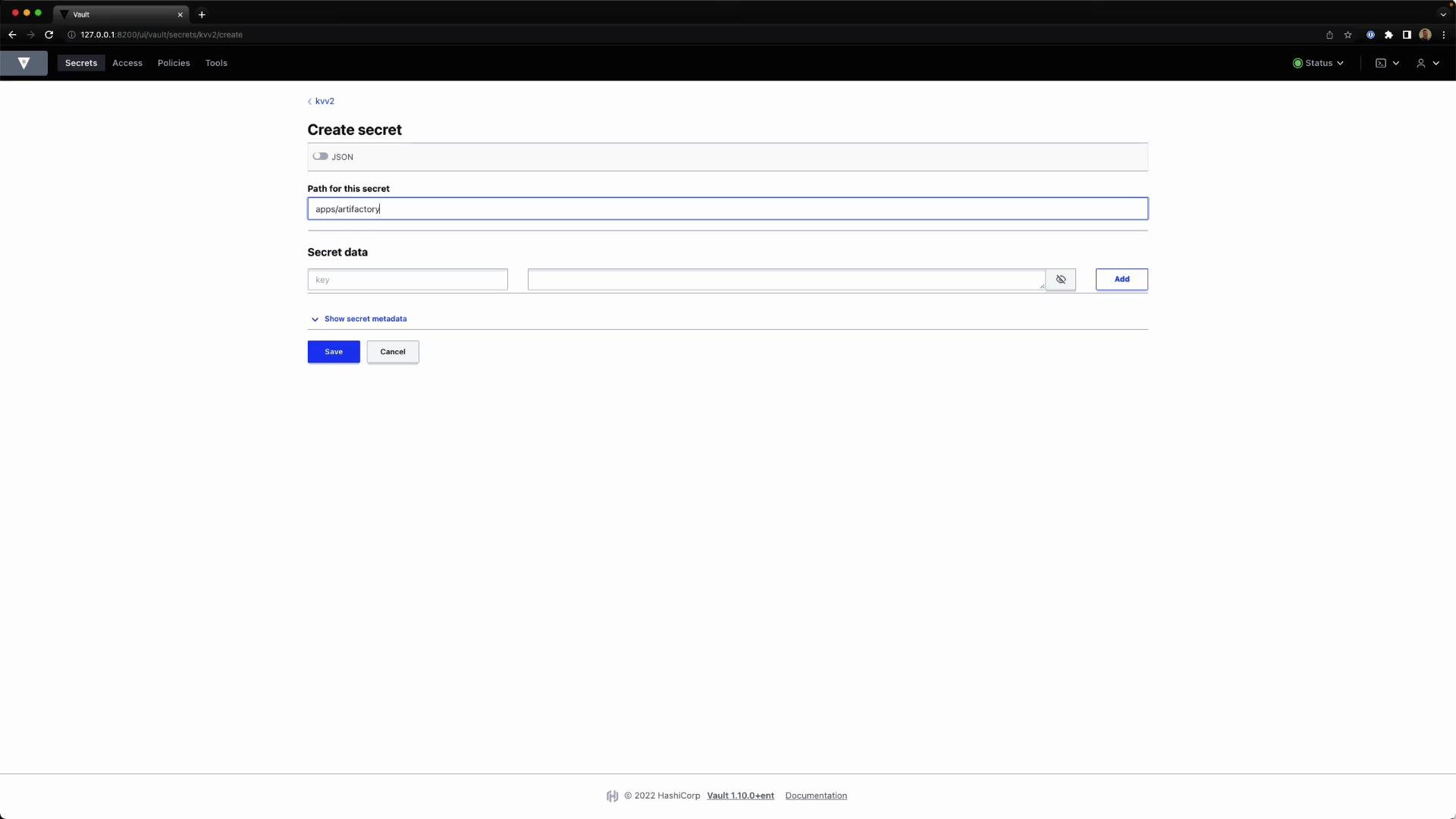Save the new secret

click(x=334, y=352)
